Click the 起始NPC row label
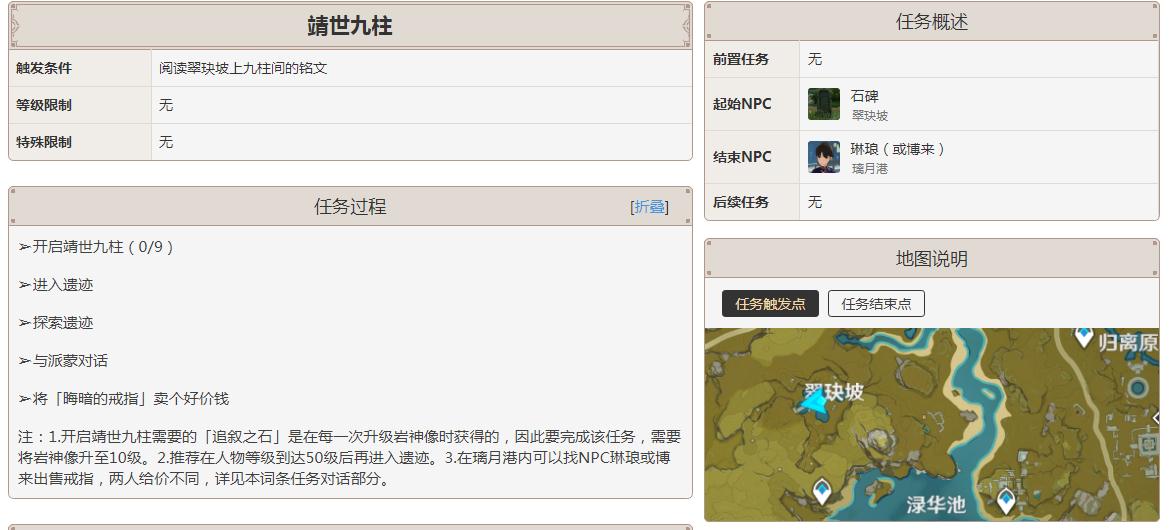This screenshot has width=1173, height=530. click(x=742, y=104)
